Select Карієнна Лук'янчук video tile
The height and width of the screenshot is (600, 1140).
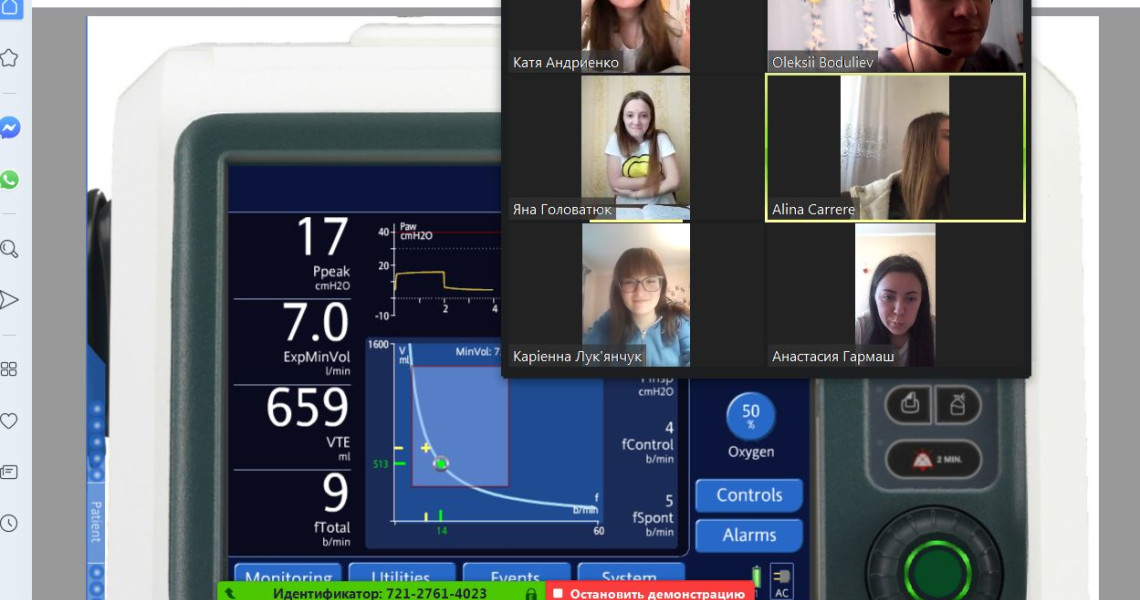635,295
